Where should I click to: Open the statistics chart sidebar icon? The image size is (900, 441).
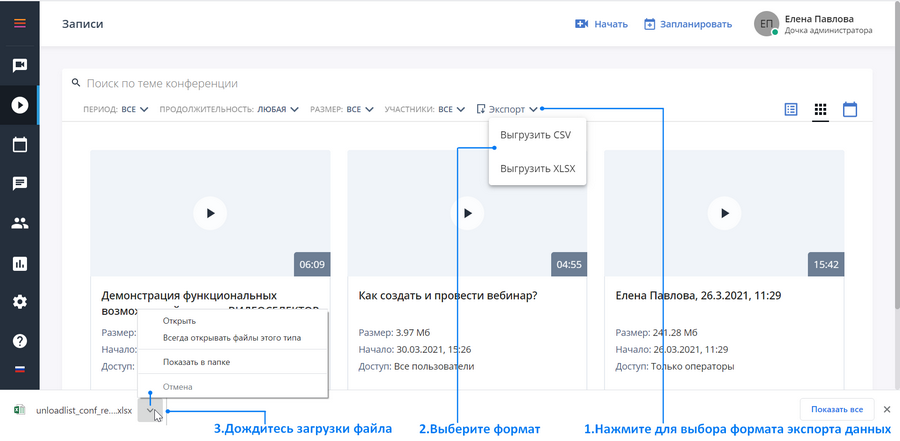[20, 264]
